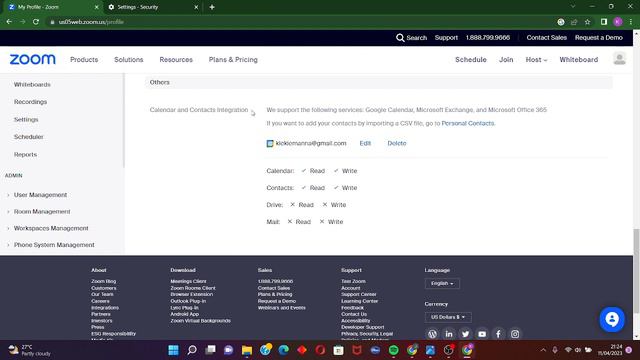Open the YouTube social icon
The width and height of the screenshot is (640, 360).
tap(482, 334)
